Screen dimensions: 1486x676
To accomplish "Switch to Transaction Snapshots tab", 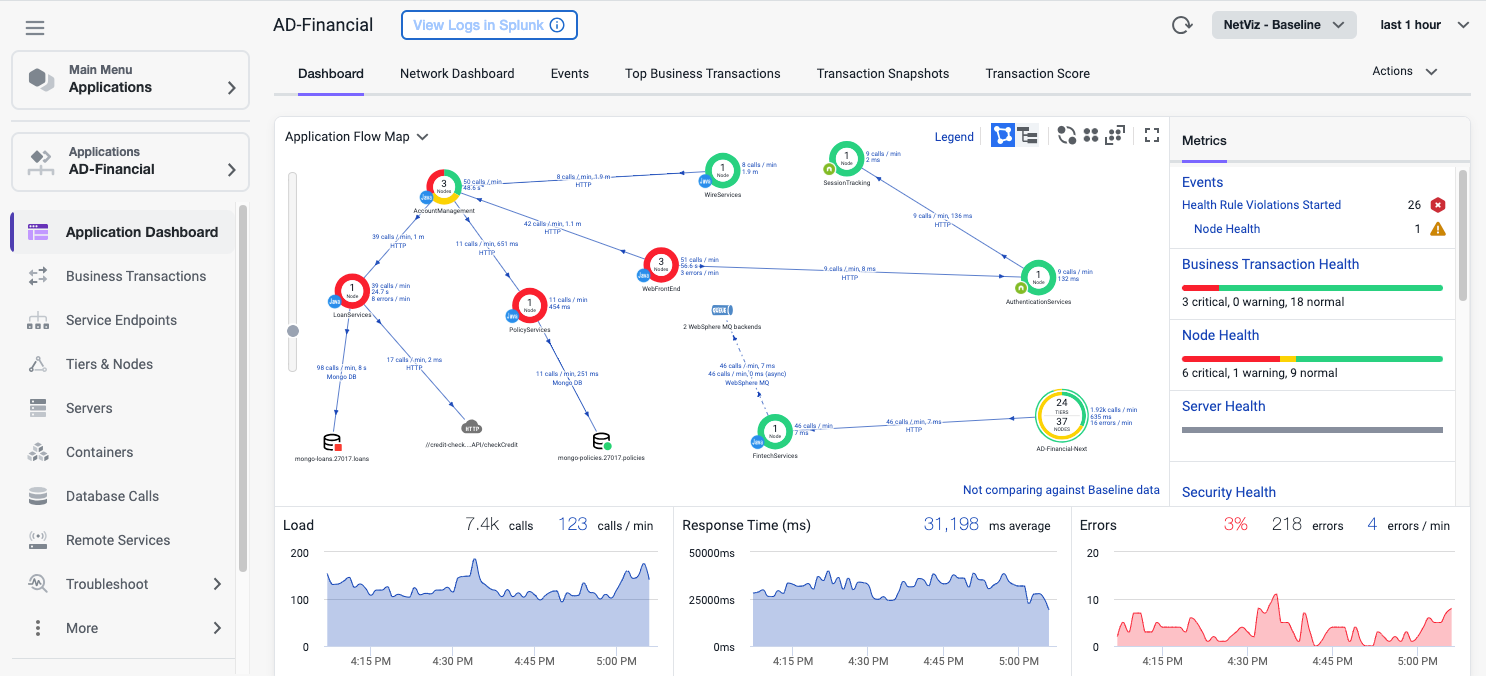I will click(883, 73).
